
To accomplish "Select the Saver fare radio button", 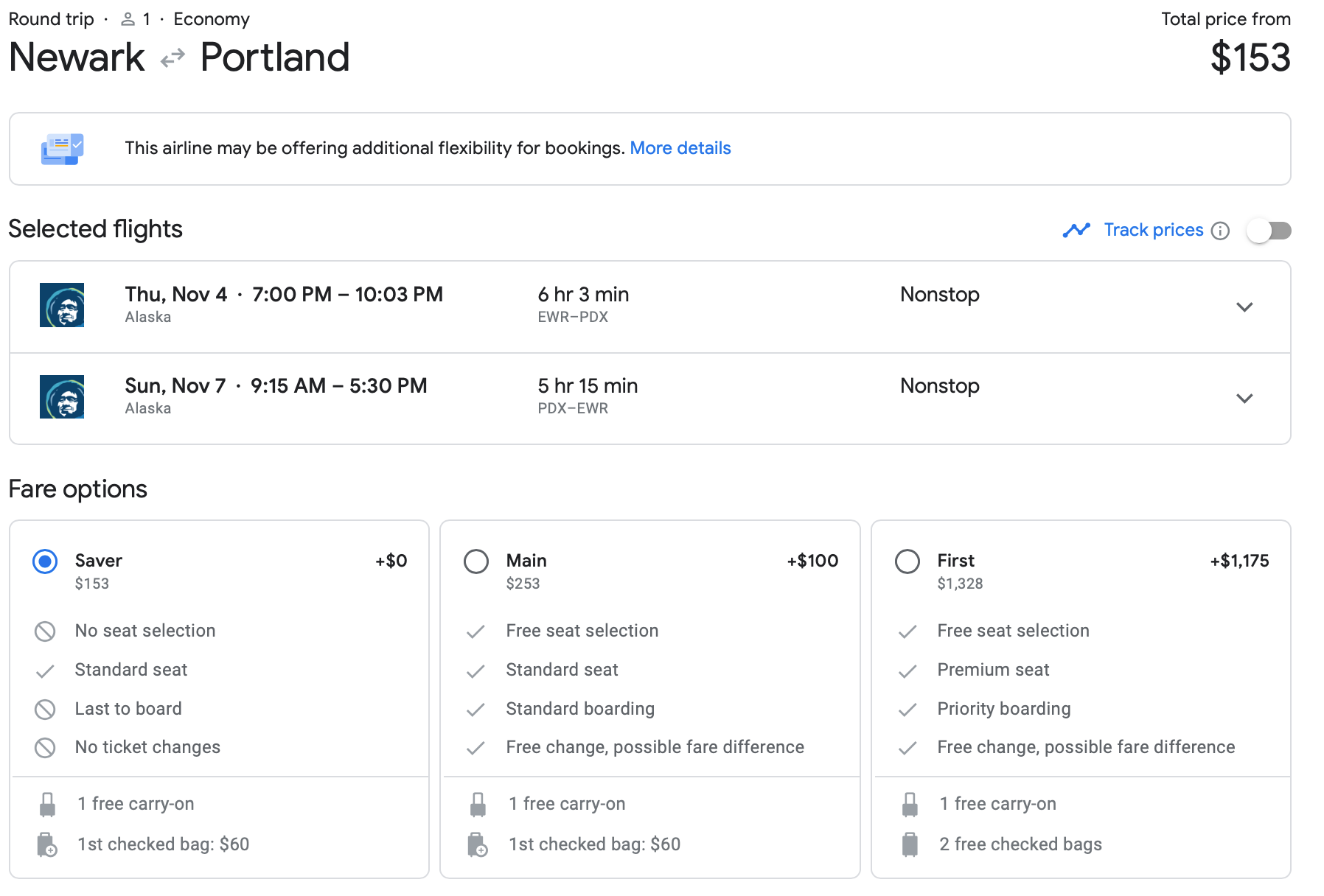I will [45, 561].
